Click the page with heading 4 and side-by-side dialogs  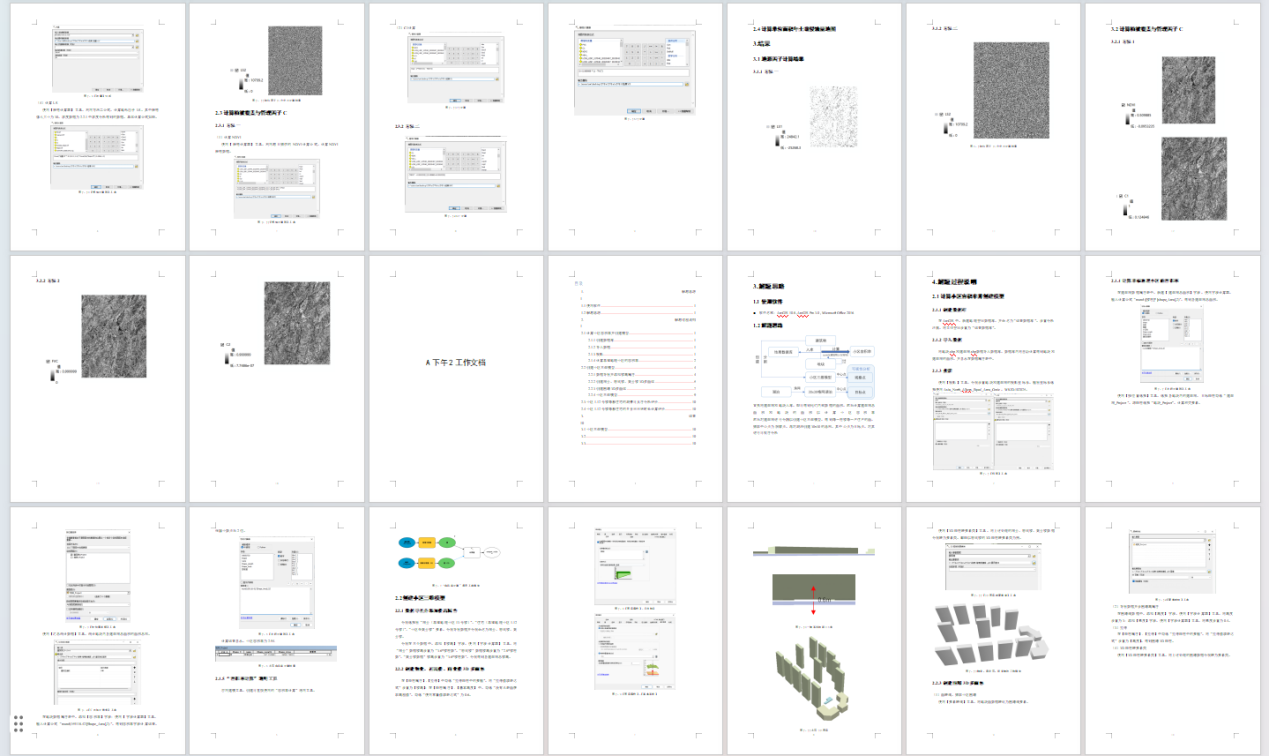click(993, 378)
